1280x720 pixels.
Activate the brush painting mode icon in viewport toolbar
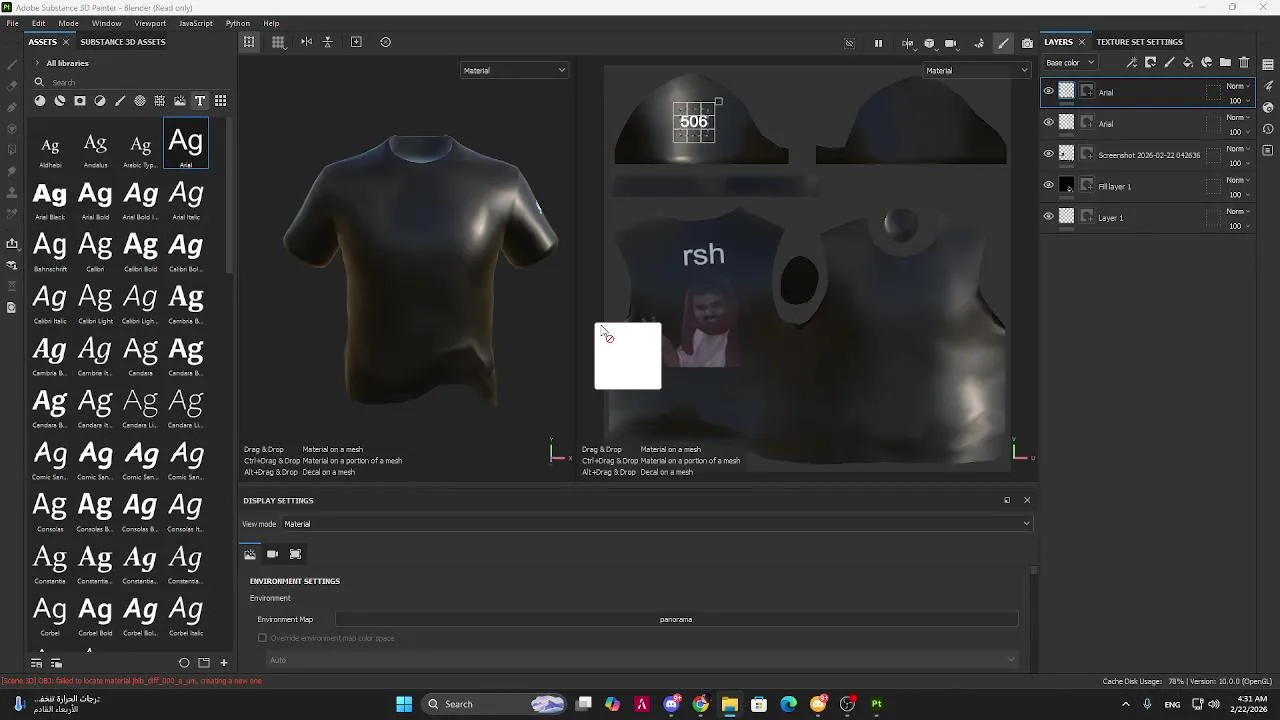point(1003,43)
